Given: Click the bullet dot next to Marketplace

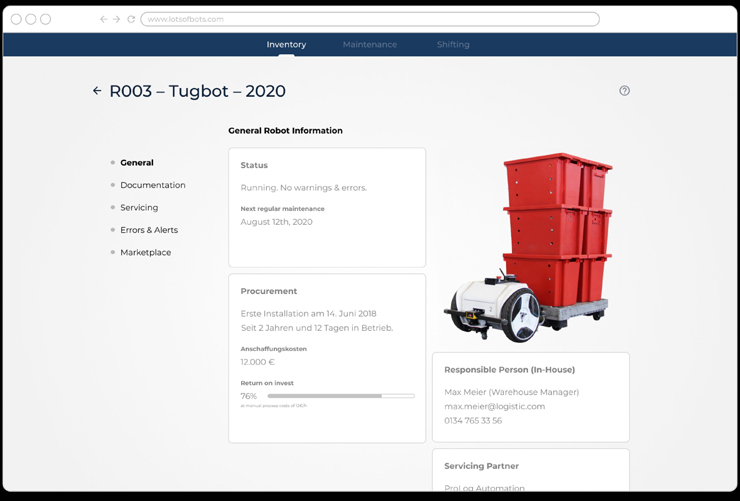Looking at the screenshot, I should 113,253.
